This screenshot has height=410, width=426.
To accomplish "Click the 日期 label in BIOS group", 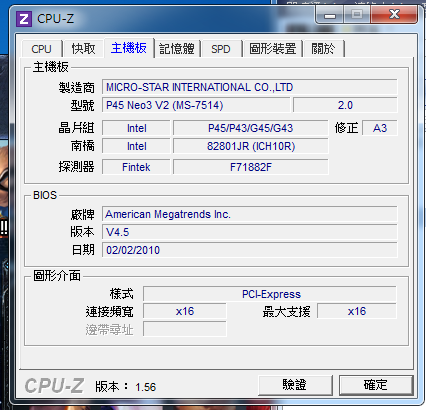I will pos(83,250).
